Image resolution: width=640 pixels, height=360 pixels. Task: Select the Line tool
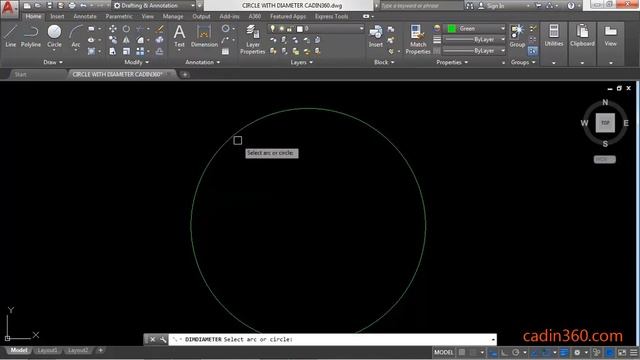11,36
